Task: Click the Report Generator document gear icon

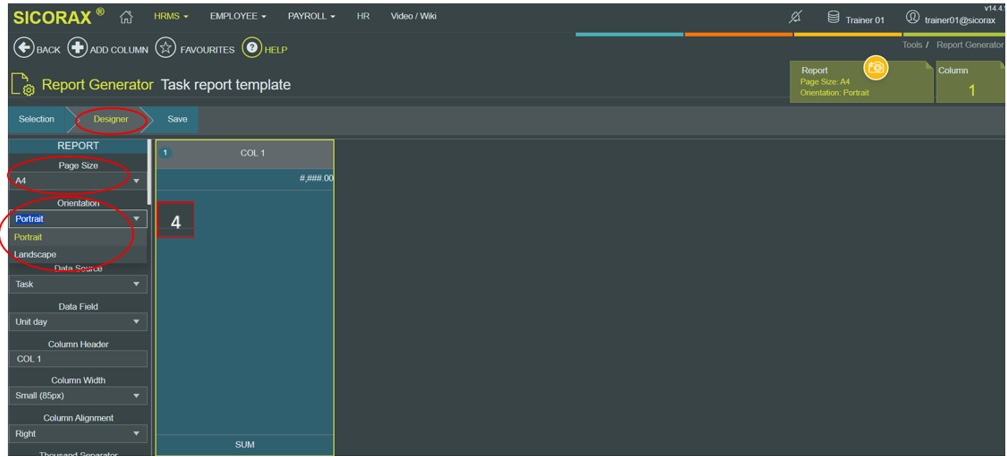Action: point(22,86)
